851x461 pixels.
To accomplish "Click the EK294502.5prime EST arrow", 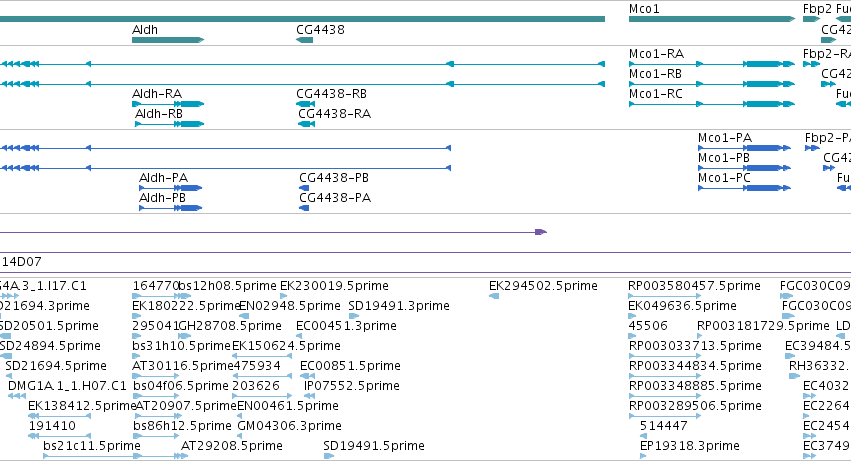I will click(x=494, y=296).
